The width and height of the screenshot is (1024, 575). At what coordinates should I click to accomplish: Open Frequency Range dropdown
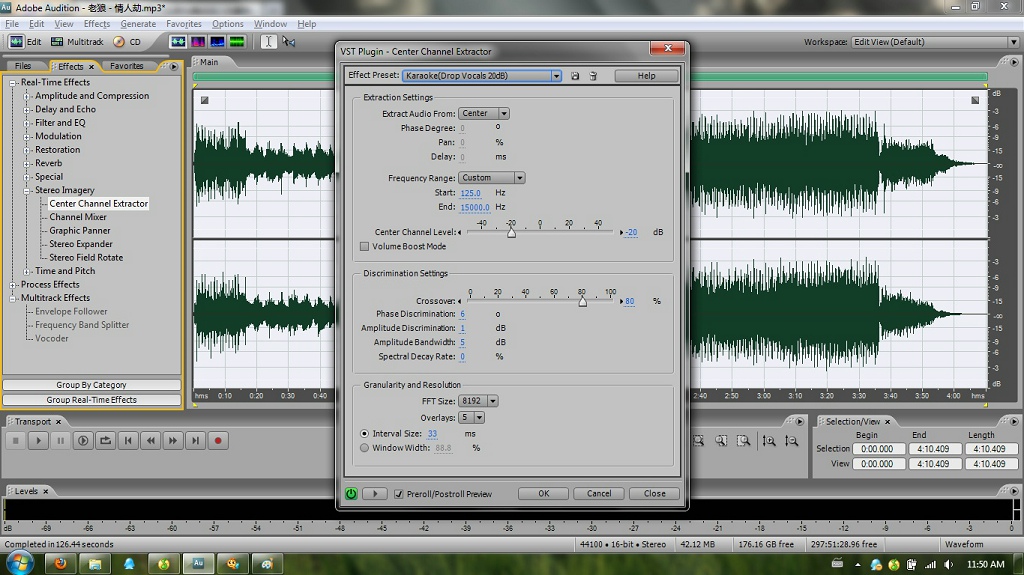519,178
